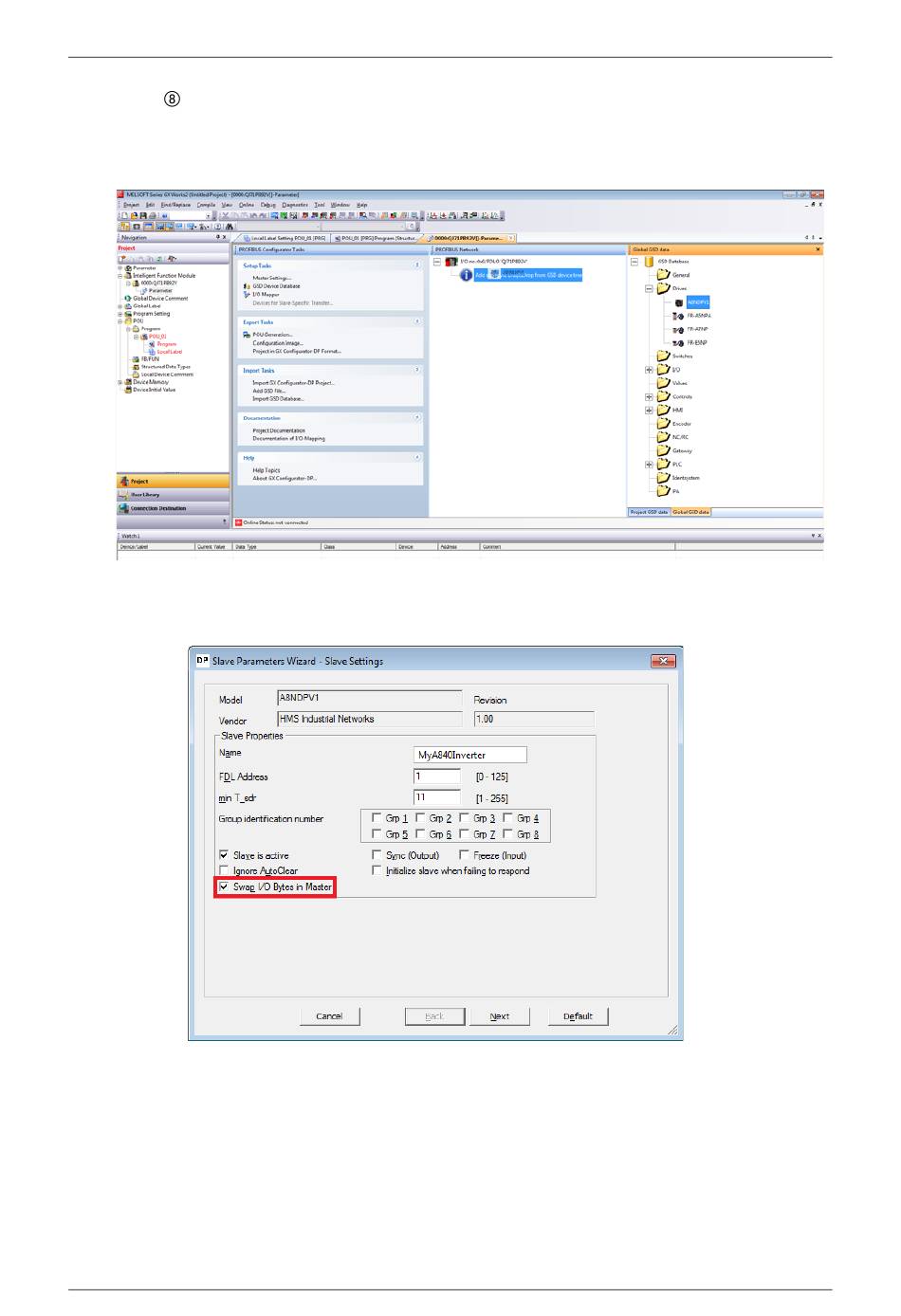Screen dimensions: 901x1316
Task: Expand the HMI folder node
Action: point(649,411)
